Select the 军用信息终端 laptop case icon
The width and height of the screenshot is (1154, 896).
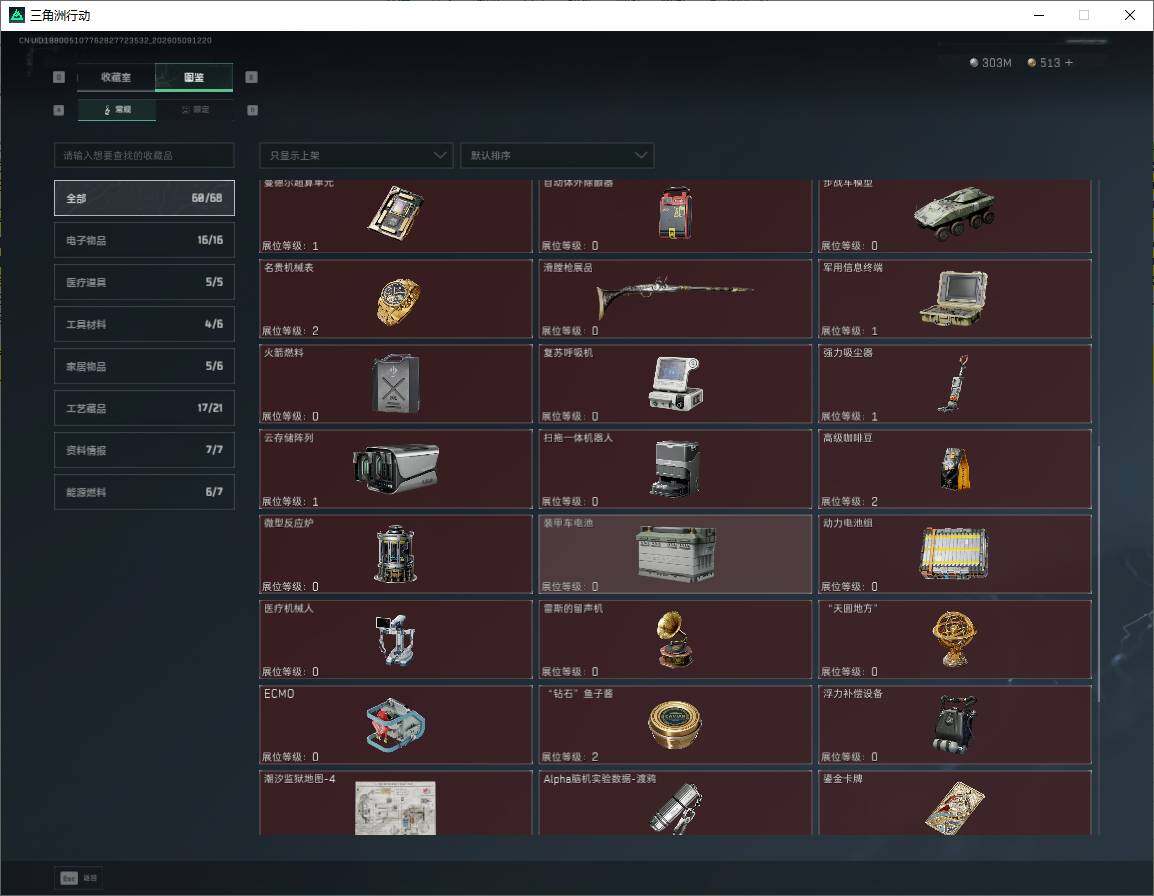[954, 298]
